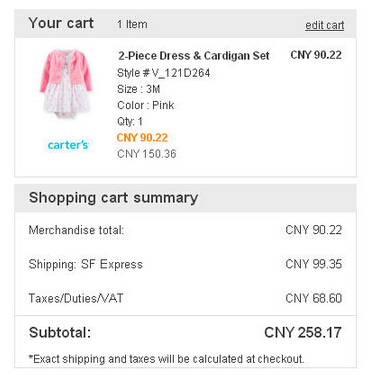Click the Qty: 1 text
Viewport: 371px width, 375px height.
(130, 121)
